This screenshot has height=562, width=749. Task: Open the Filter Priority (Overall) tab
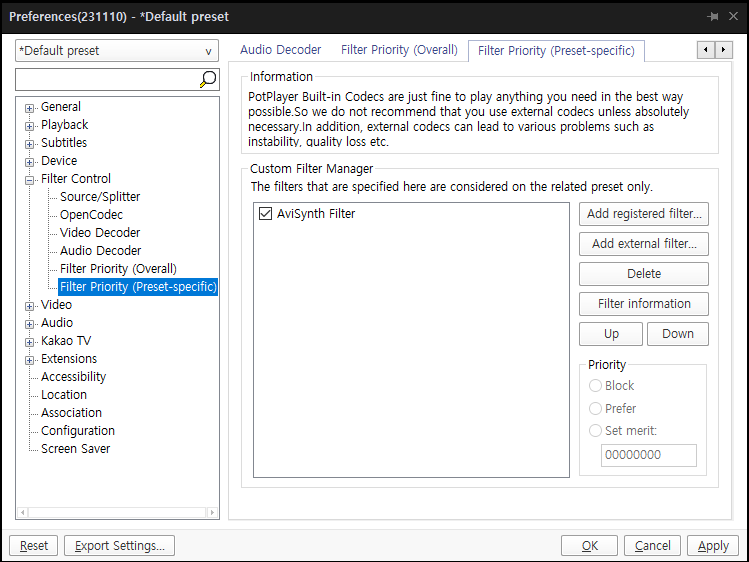click(x=399, y=50)
